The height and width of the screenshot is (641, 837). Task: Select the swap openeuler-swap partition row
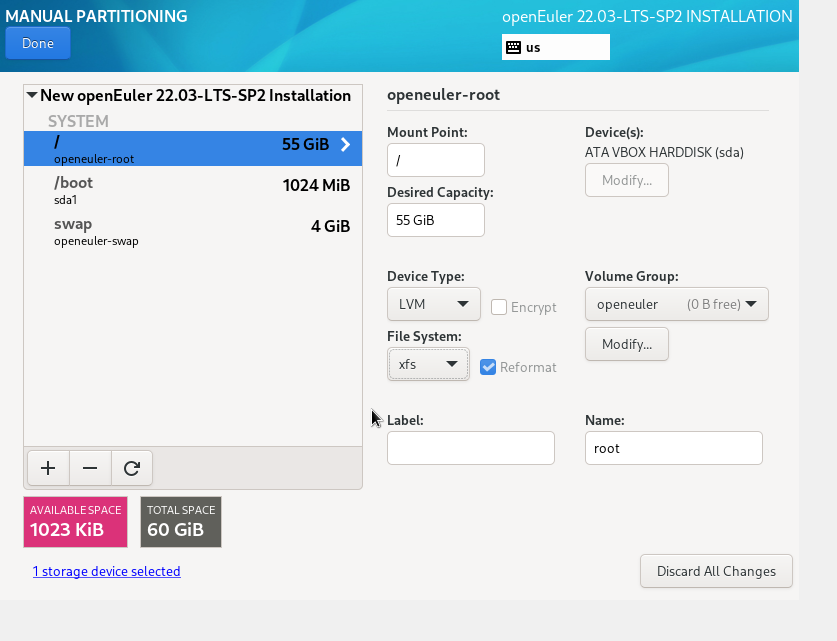(193, 231)
